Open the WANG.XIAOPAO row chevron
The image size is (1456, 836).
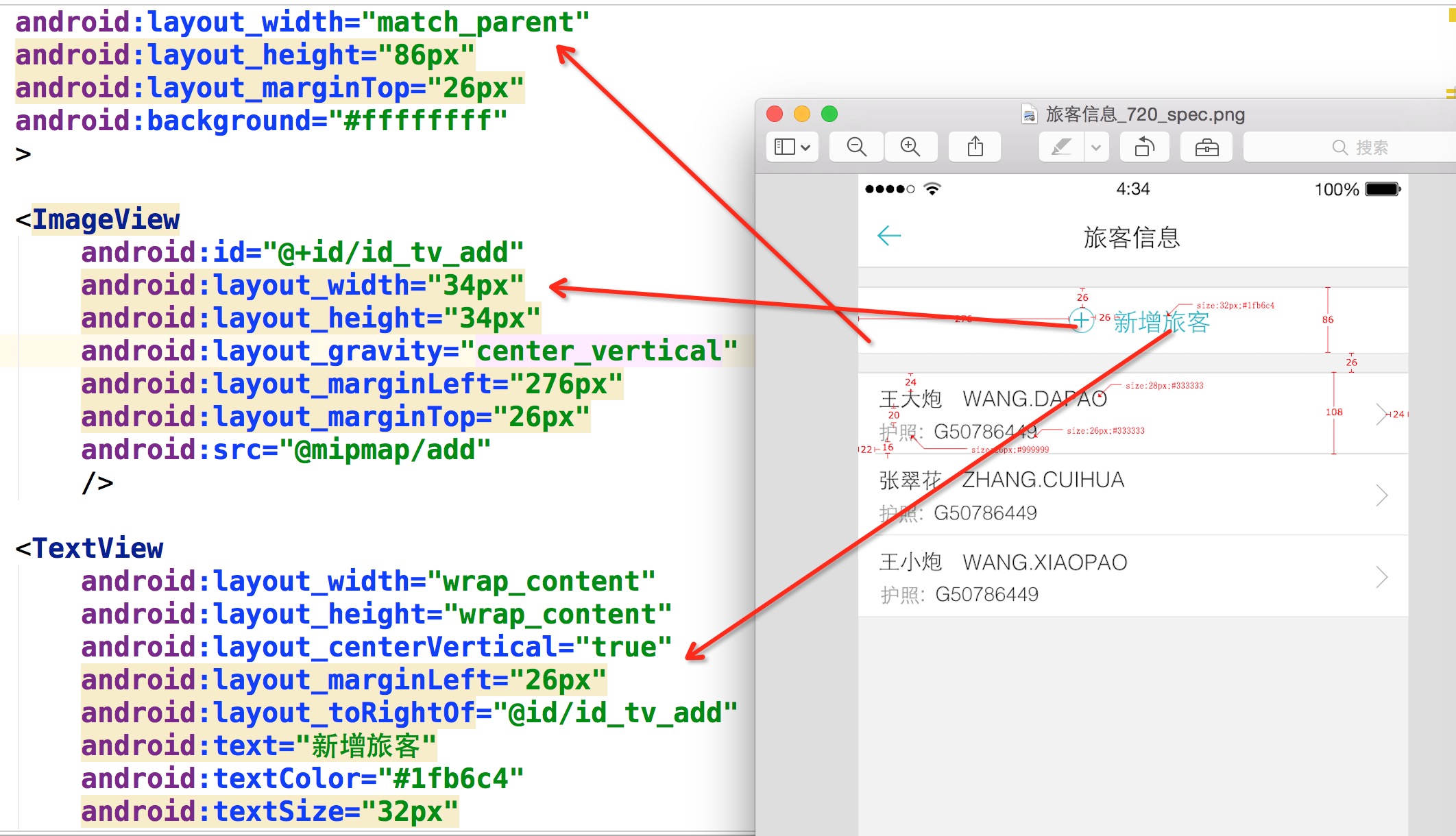click(x=1382, y=578)
